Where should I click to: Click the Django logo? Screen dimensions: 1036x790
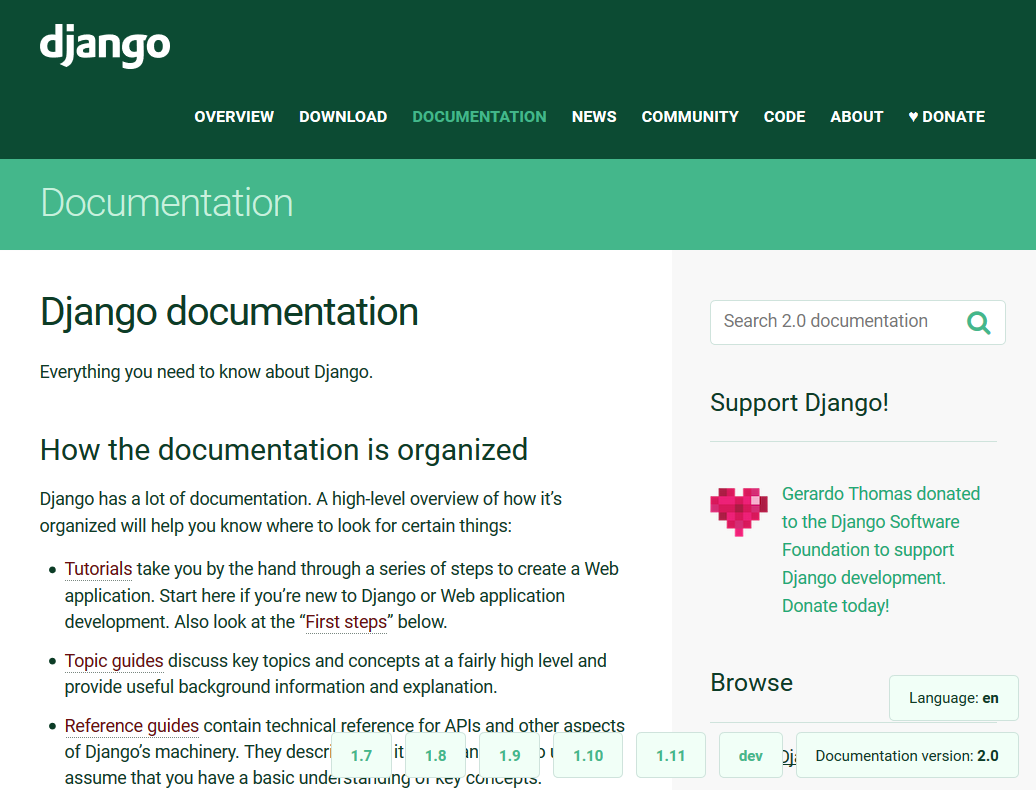tap(105, 46)
